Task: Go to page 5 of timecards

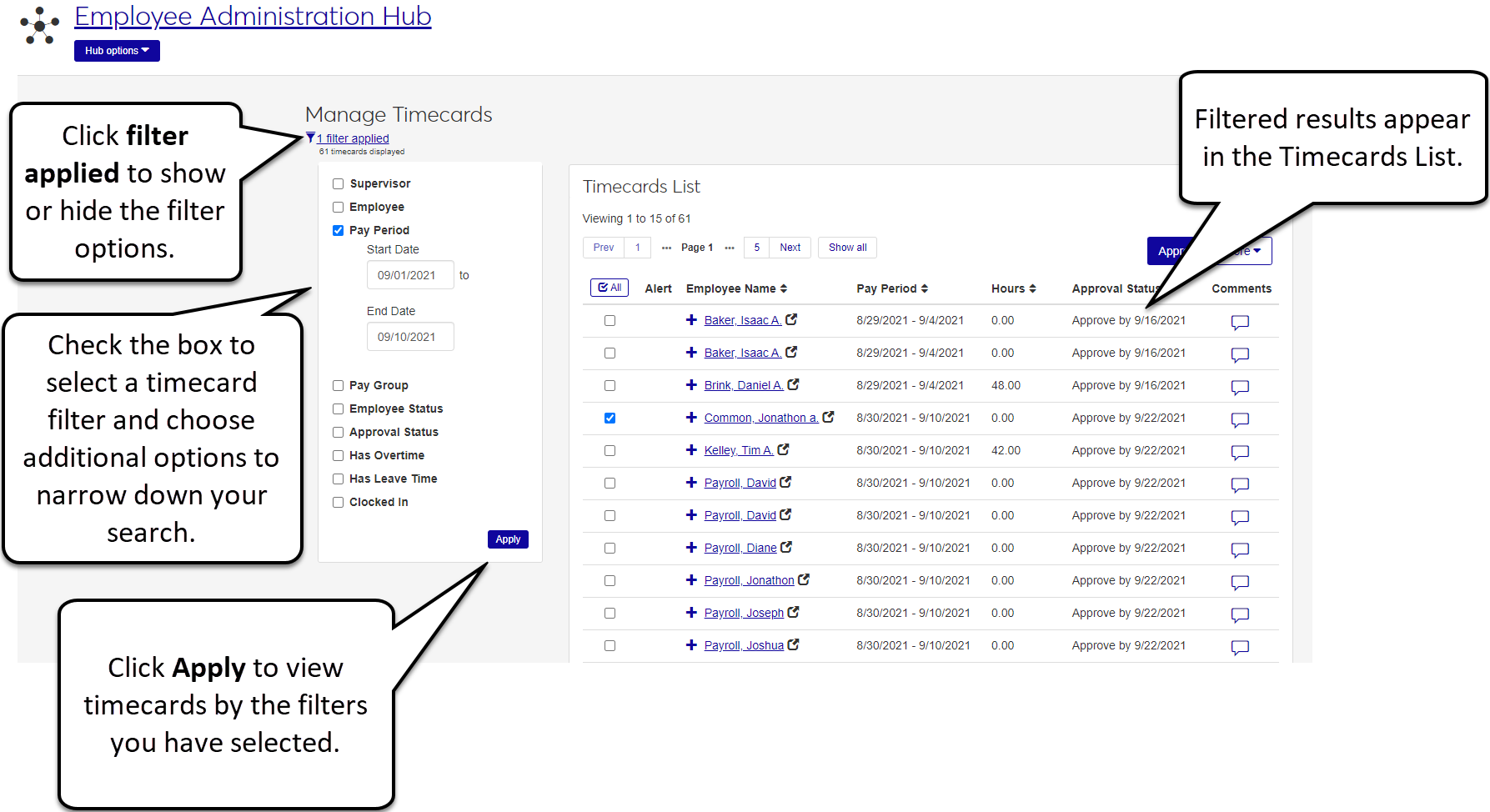Action: pyautogui.click(x=756, y=248)
